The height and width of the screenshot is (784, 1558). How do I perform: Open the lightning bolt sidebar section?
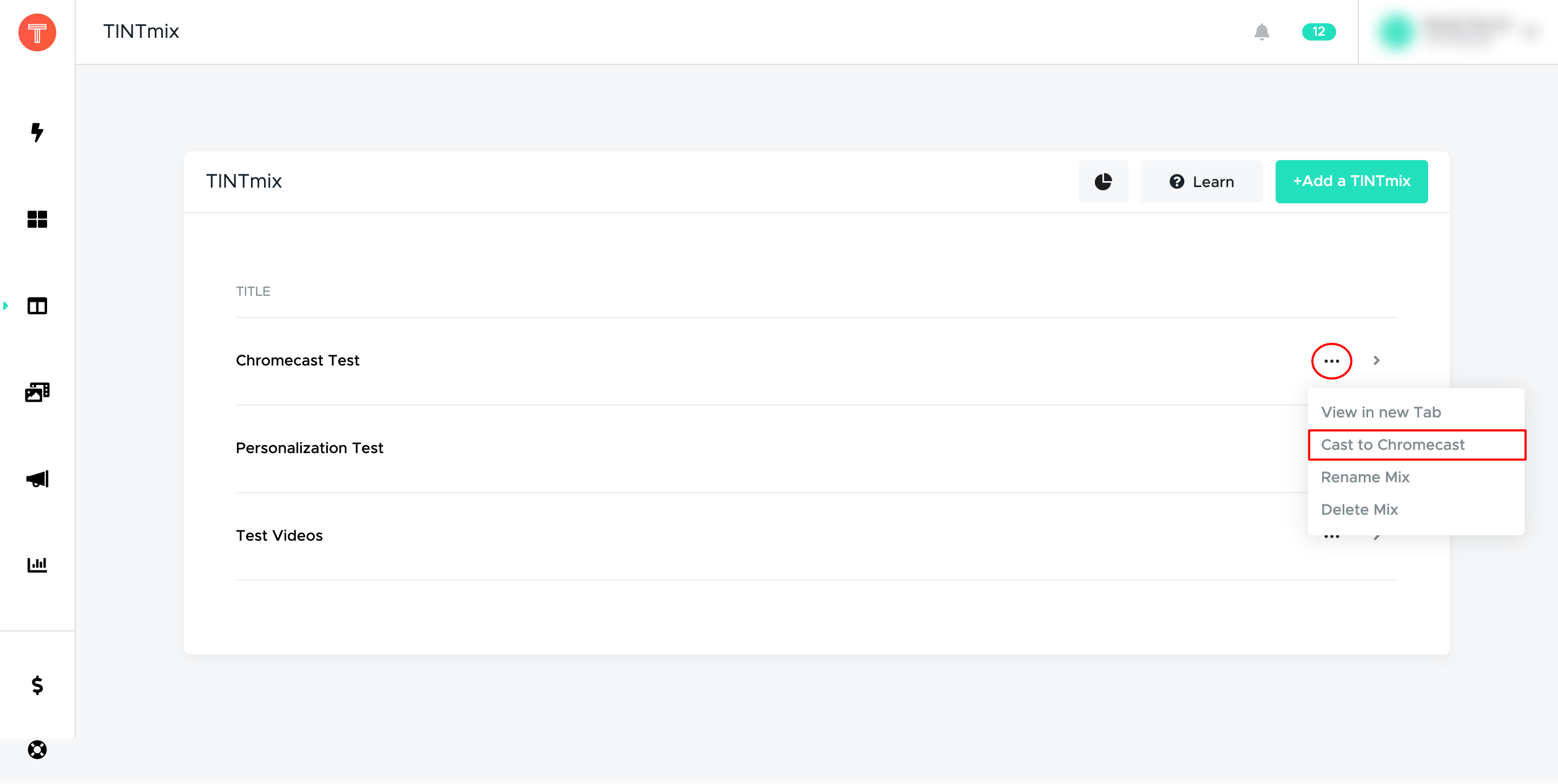(x=37, y=132)
